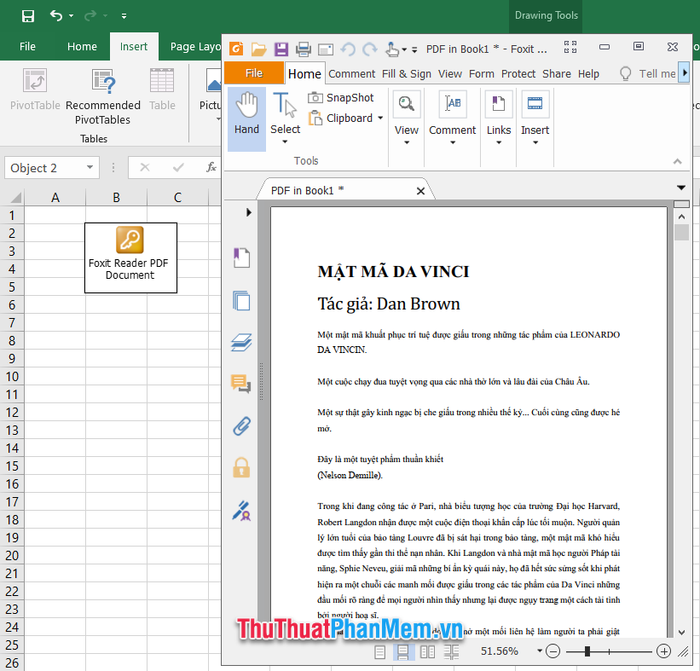
Task: Click the Print icon in Foxit toolbar
Action: tap(304, 48)
